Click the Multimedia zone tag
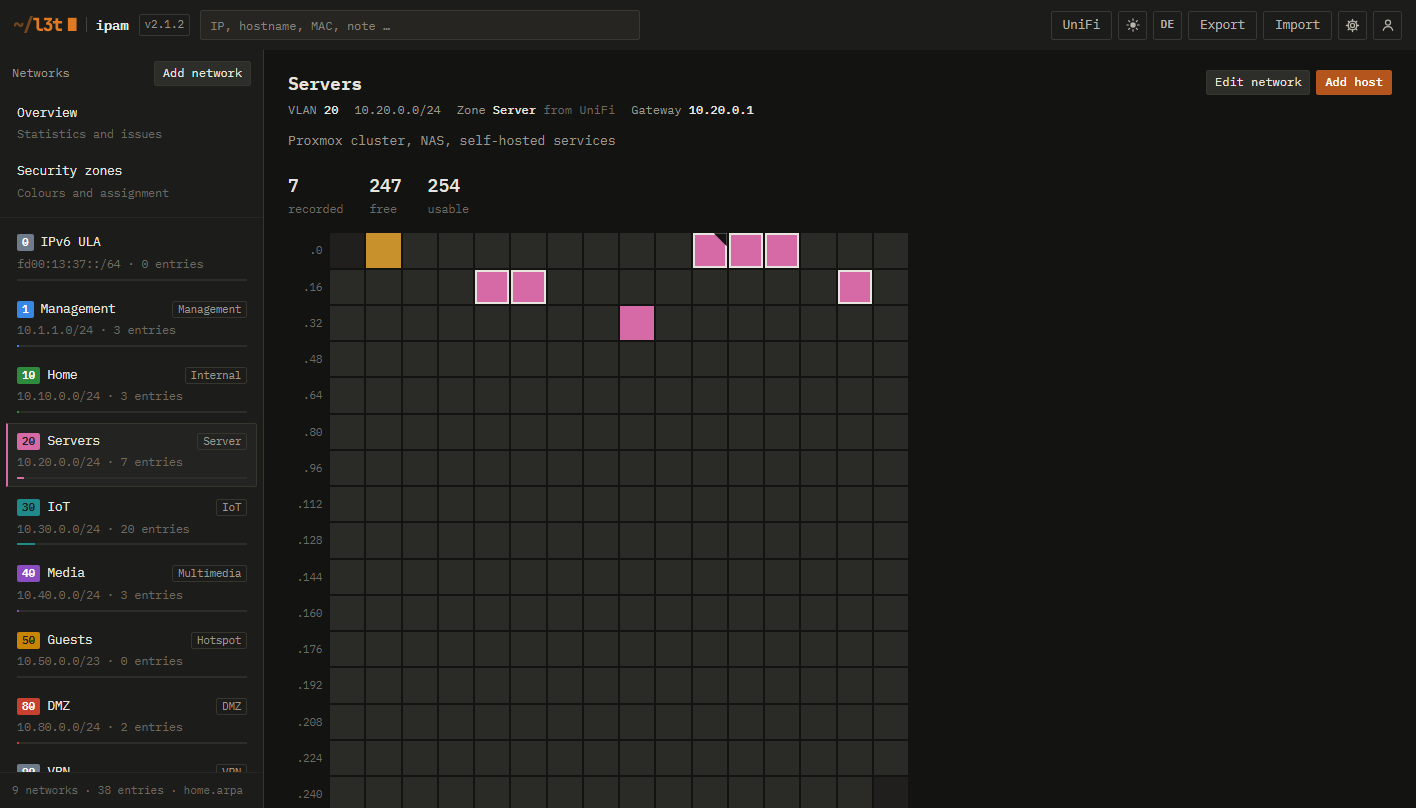 click(209, 574)
